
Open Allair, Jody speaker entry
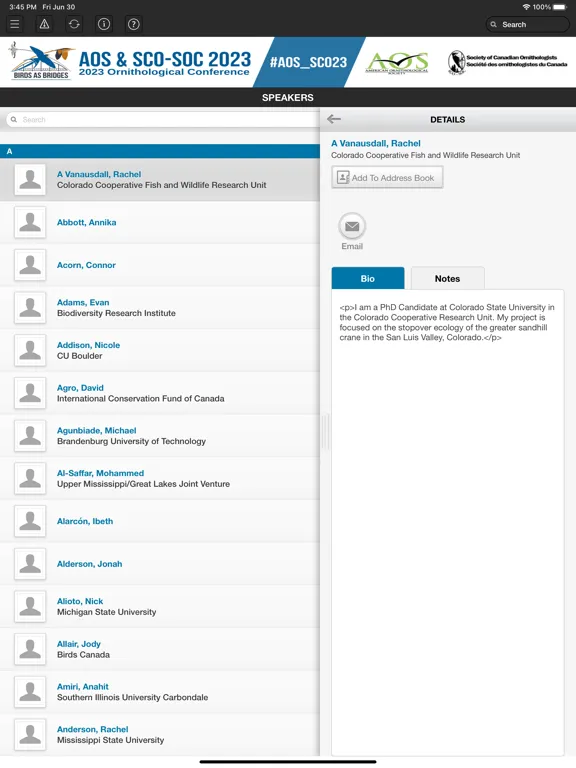[160, 649]
